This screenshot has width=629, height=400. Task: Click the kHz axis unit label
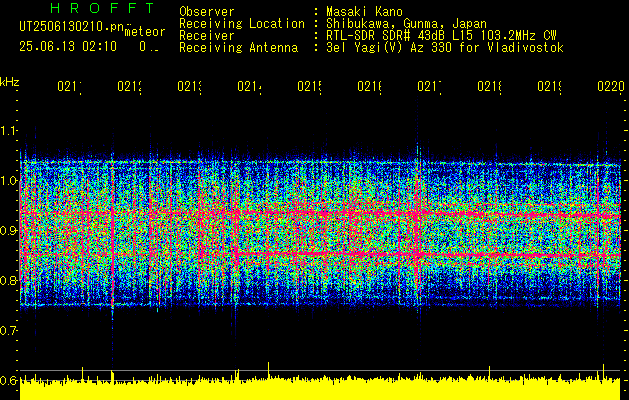pyautogui.click(x=9, y=83)
